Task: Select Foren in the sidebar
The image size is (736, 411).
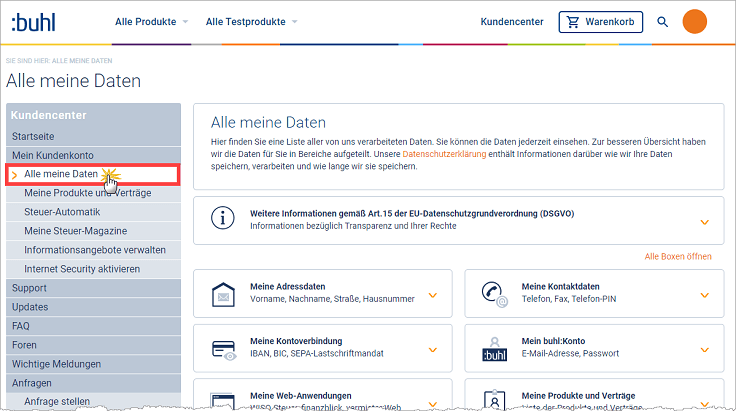Action: [93, 345]
